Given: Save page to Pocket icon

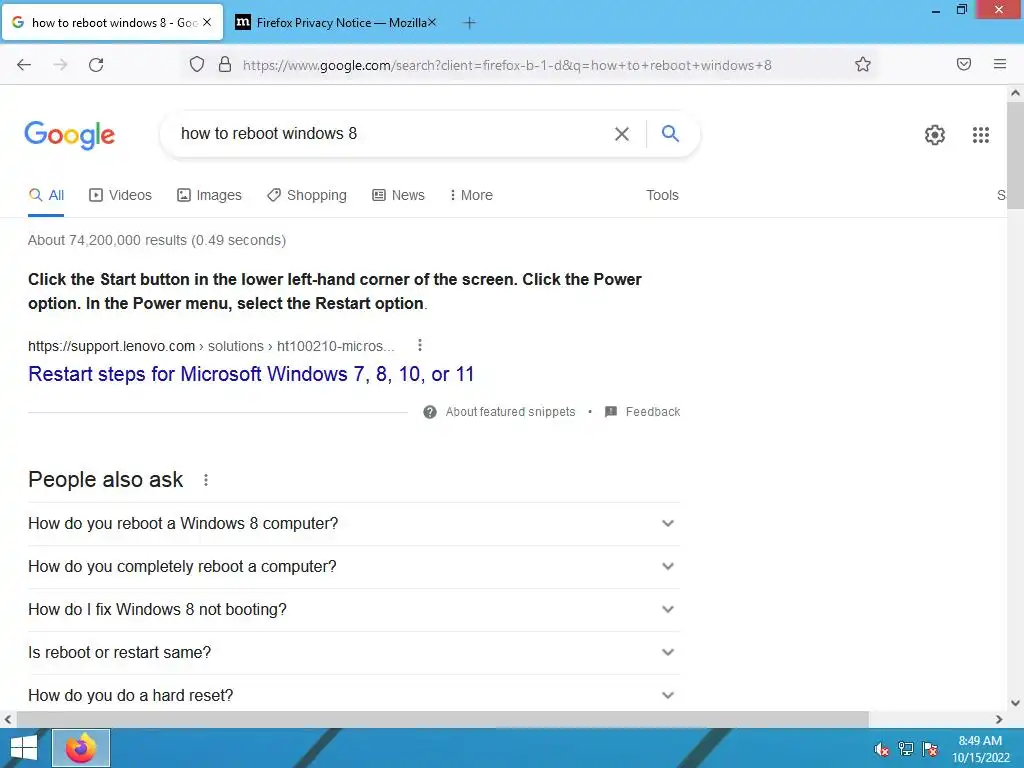Looking at the screenshot, I should [963, 64].
